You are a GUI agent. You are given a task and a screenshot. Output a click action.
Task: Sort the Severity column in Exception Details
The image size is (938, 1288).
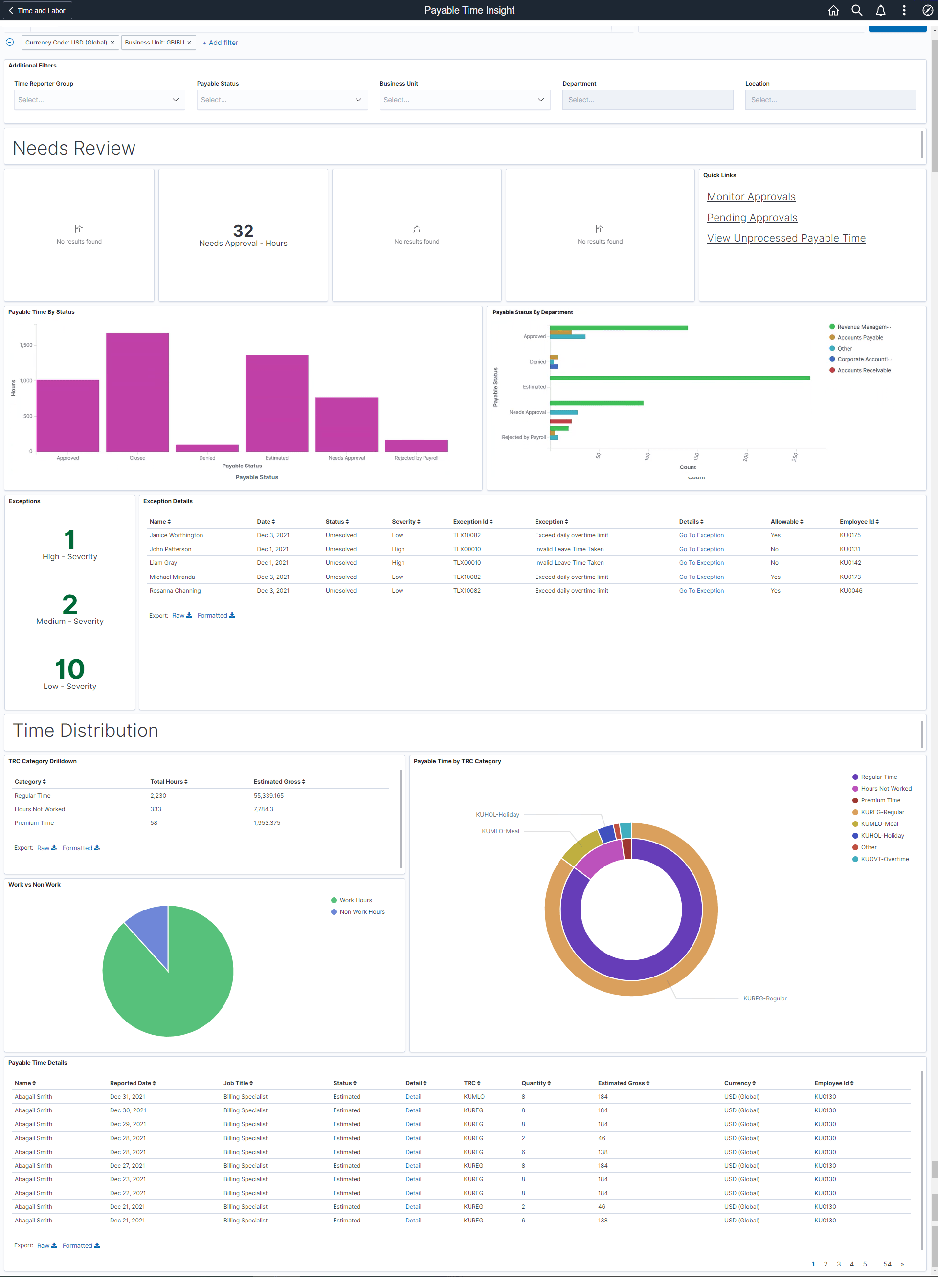[x=405, y=521]
